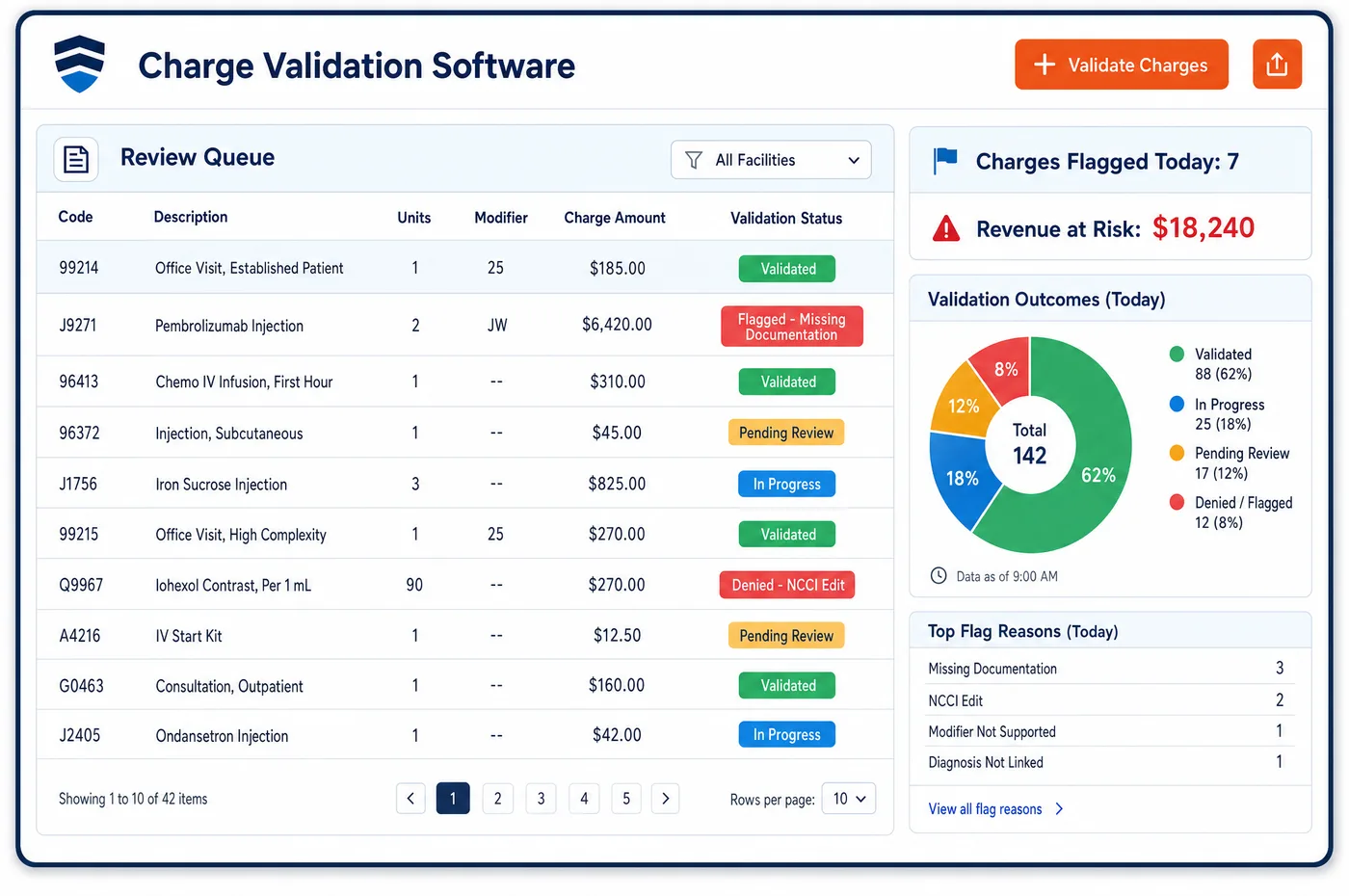Viewport: 1349px width, 896px height.
Task: Click Pembrolizumab Injection description
Action: (x=229, y=326)
